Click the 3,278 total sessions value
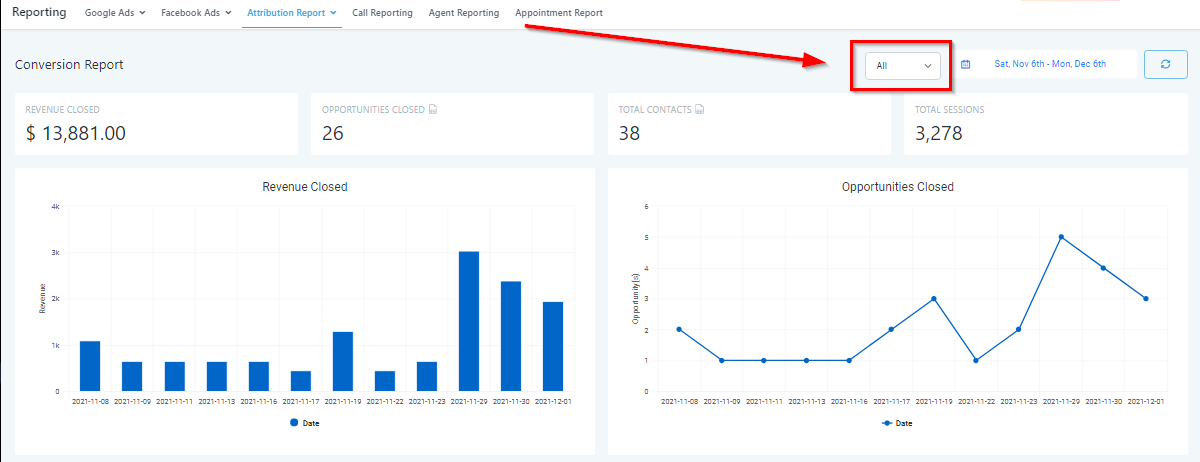Image resolution: width=1200 pixels, height=462 pixels. click(938, 133)
